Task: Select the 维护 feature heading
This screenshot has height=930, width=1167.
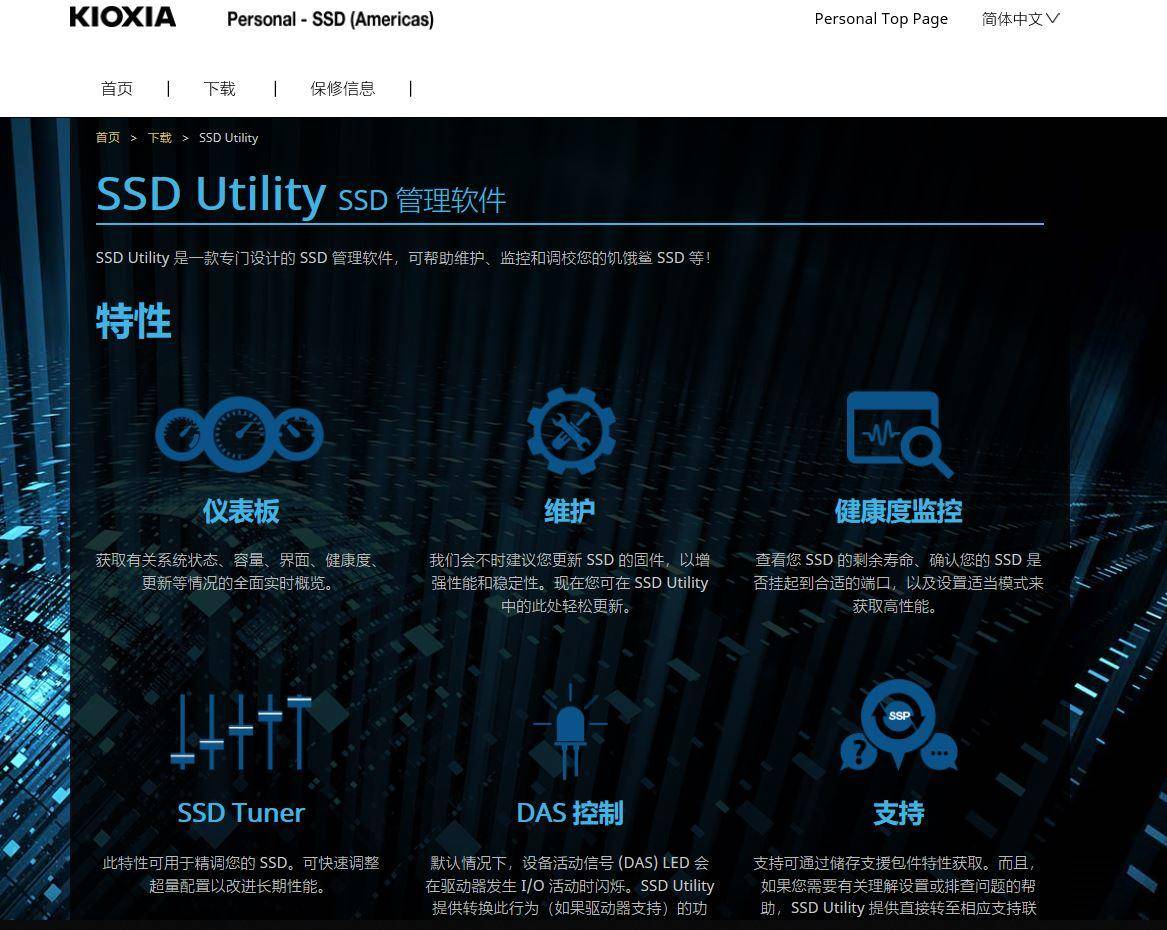Action: point(569,511)
